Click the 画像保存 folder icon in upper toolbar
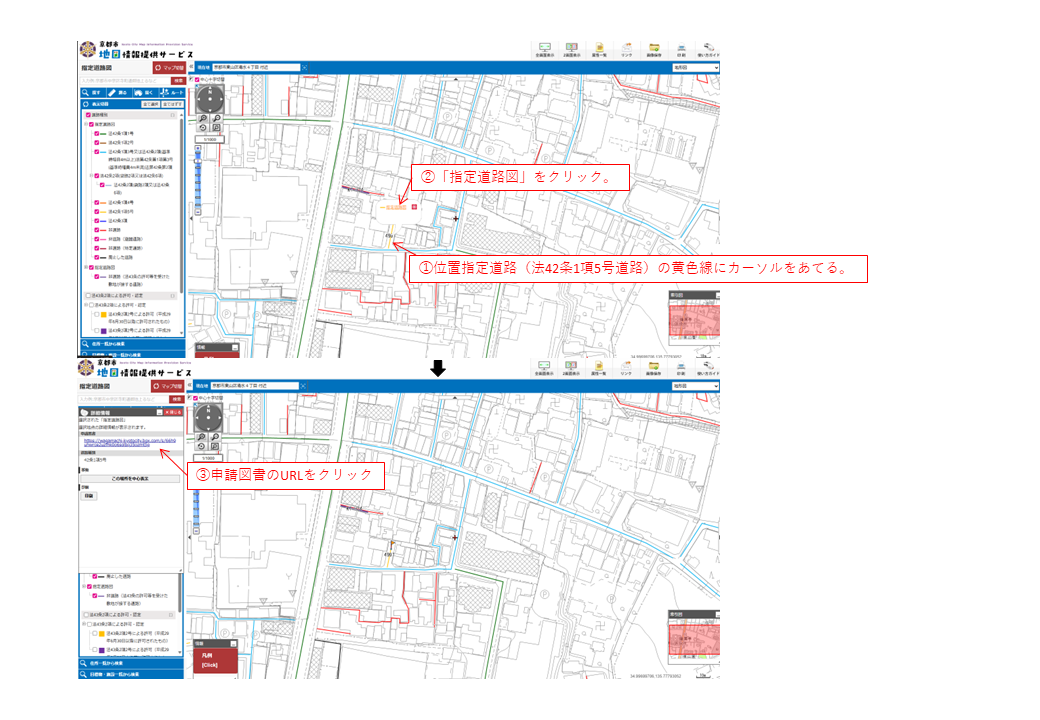1040x720 pixels. pyautogui.click(x=653, y=48)
